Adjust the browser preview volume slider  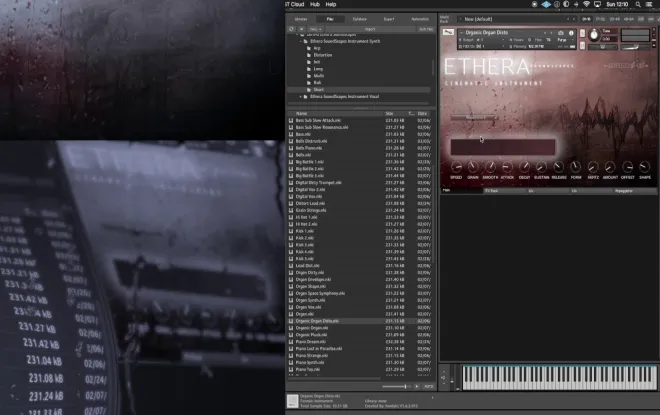click(x=397, y=386)
